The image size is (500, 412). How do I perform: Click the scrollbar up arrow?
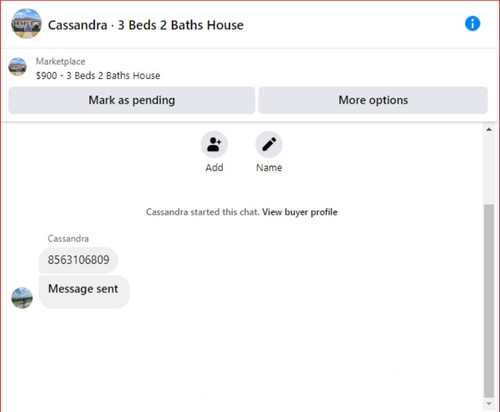click(x=489, y=129)
